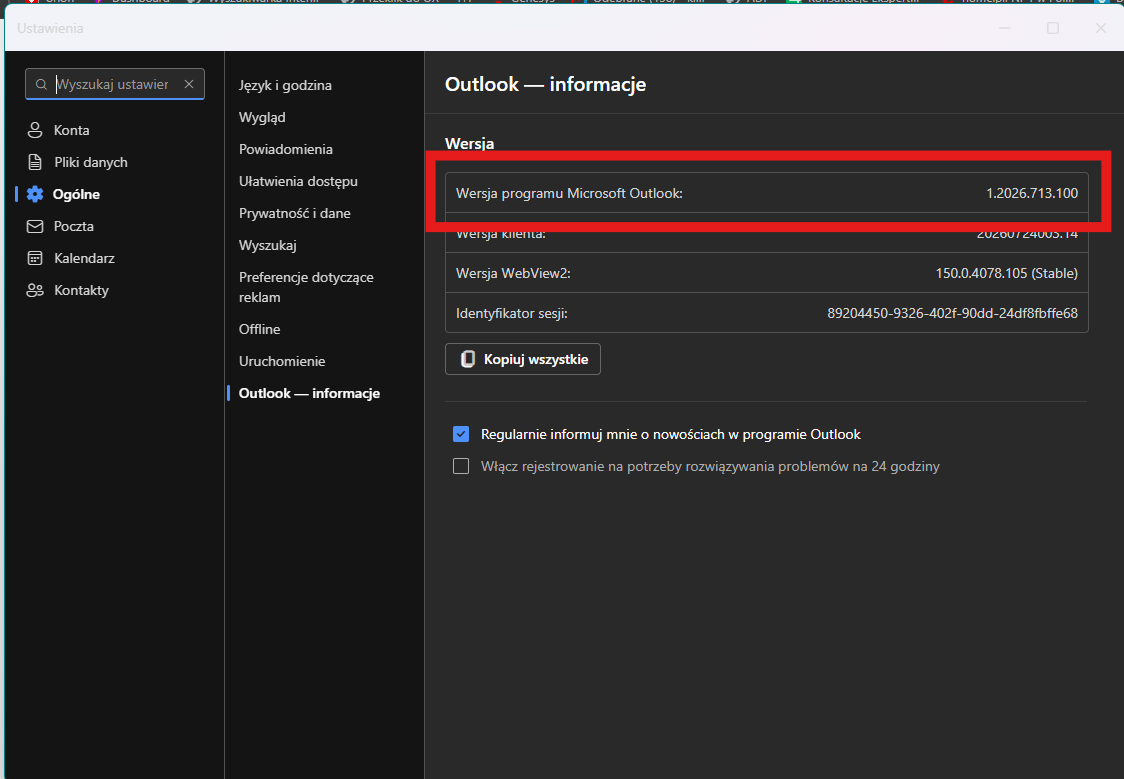
Task: Click the Outlook — informacje page heading
Action: pos(546,84)
